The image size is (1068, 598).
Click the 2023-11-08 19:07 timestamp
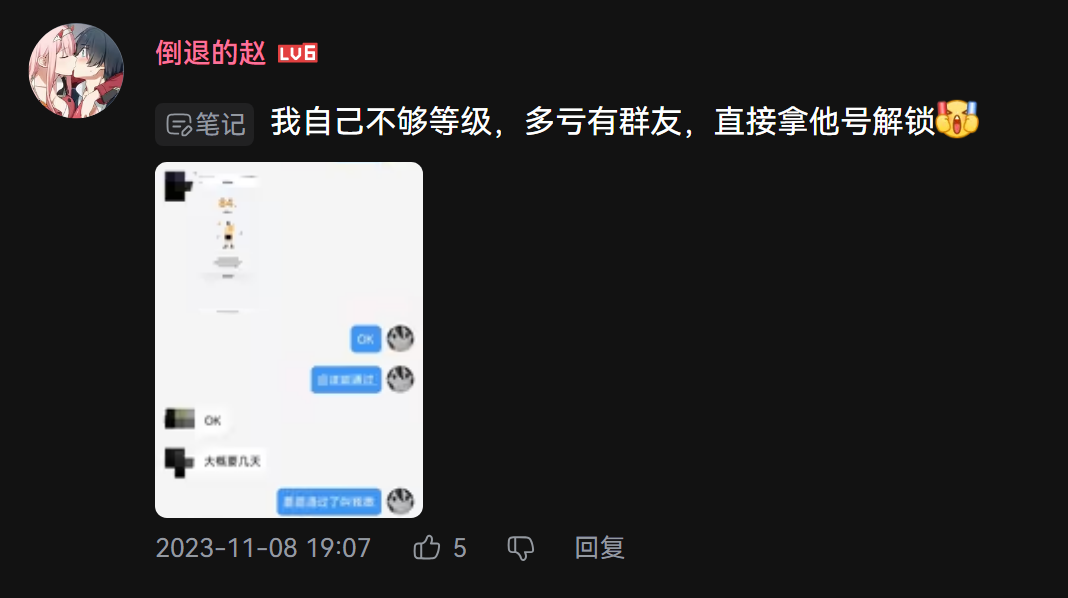pyautogui.click(x=263, y=548)
